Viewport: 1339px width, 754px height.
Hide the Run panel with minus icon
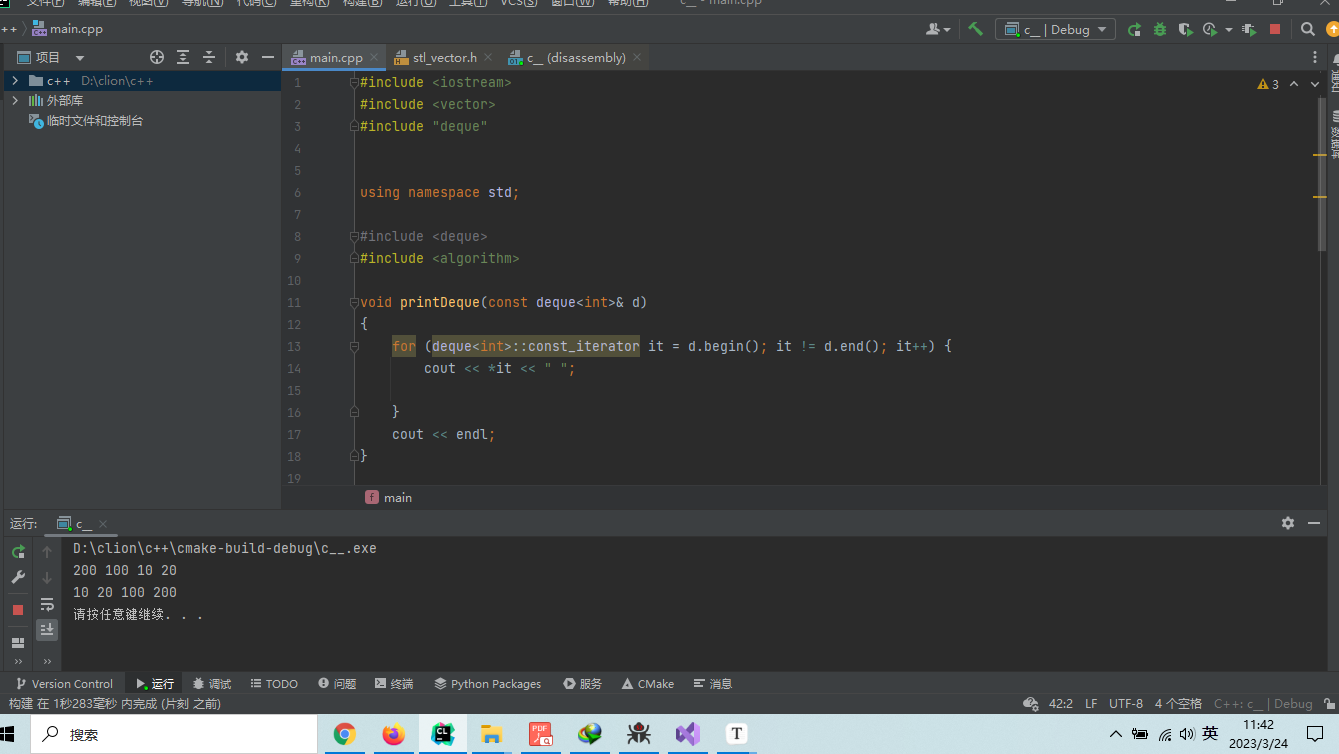(1315, 523)
